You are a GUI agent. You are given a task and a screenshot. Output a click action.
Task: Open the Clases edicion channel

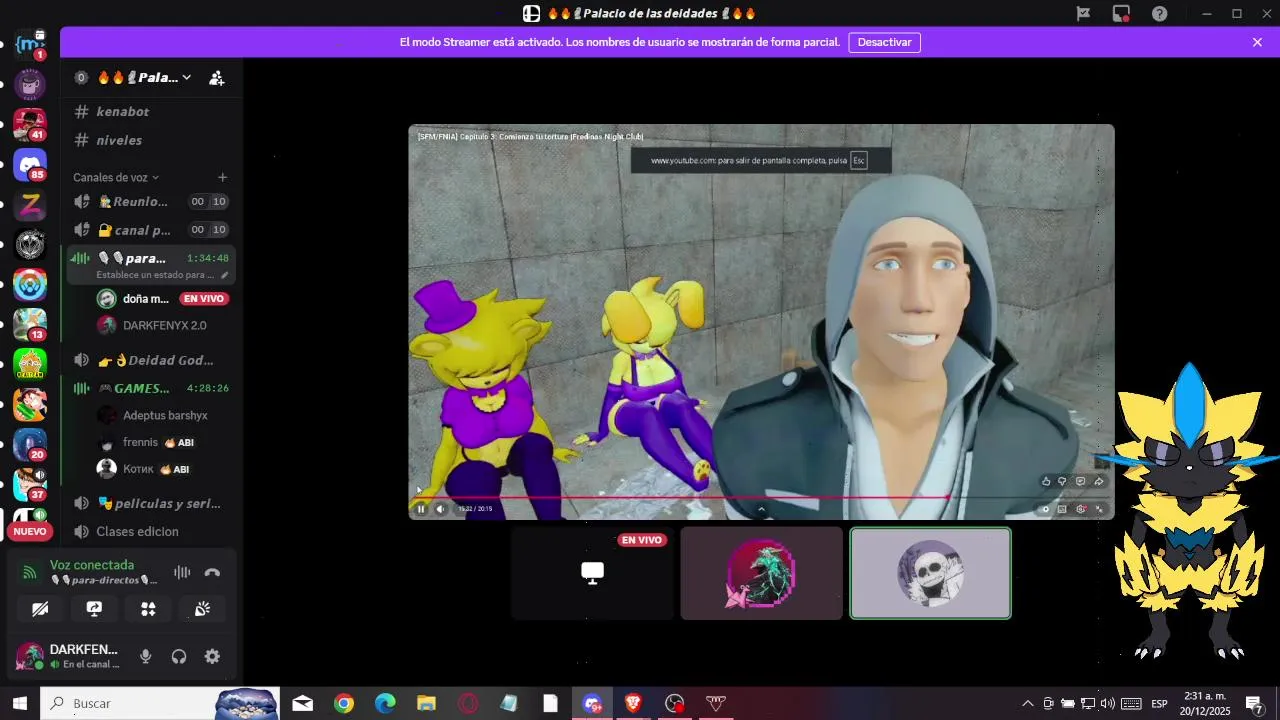pyautogui.click(x=150, y=531)
